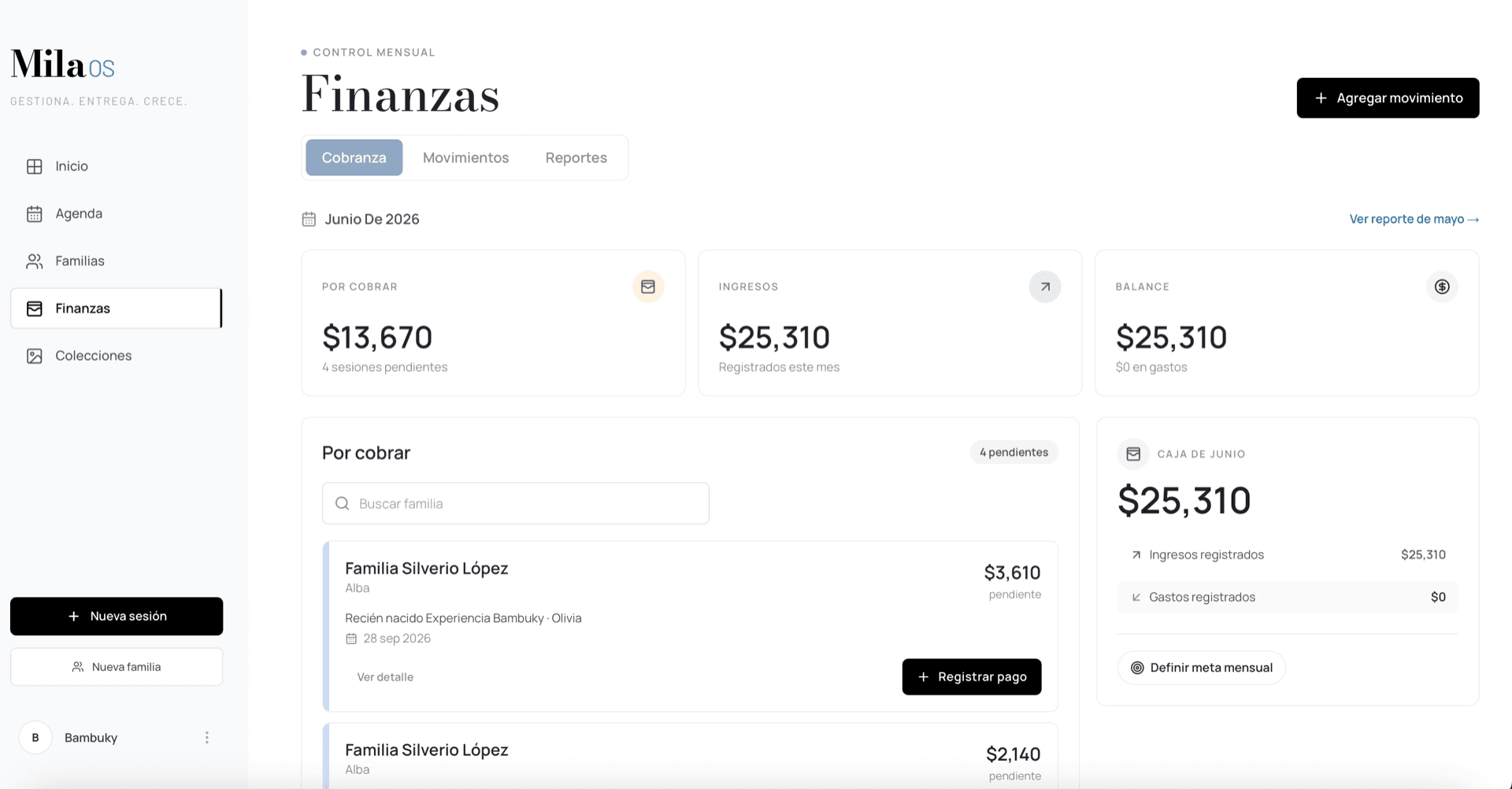The height and width of the screenshot is (789, 1512).
Task: Click the Balance dollar icon
Action: [1442, 287]
